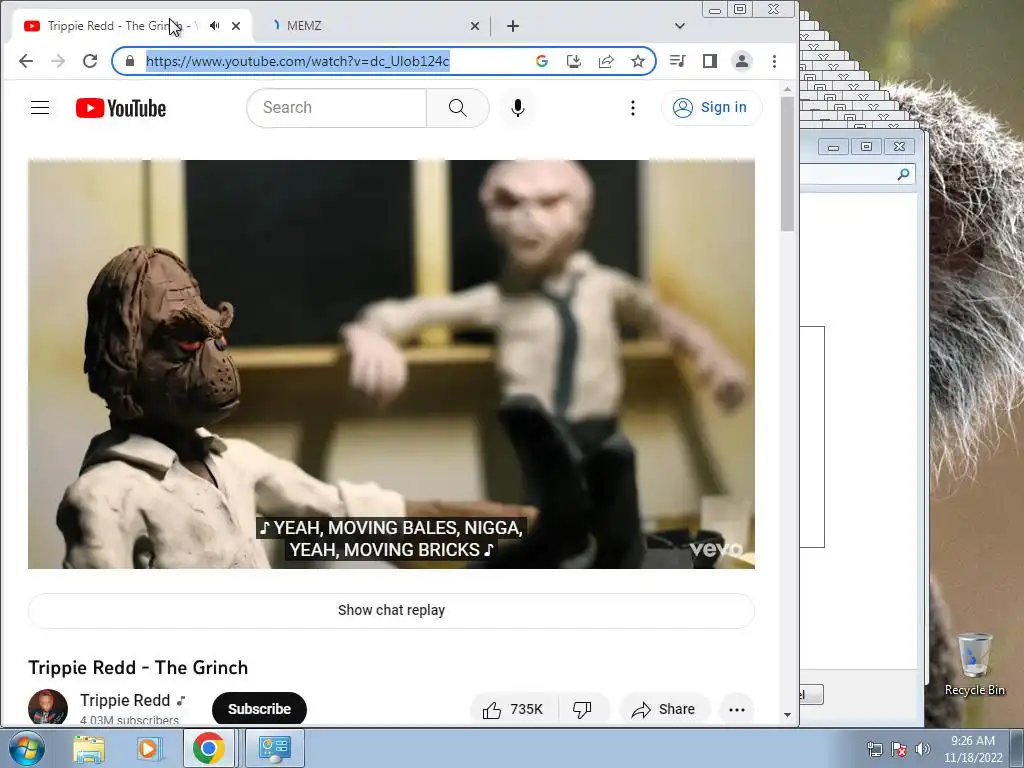Expand the tab search chevron
Viewport: 1024px width, 768px height.
pos(680,25)
